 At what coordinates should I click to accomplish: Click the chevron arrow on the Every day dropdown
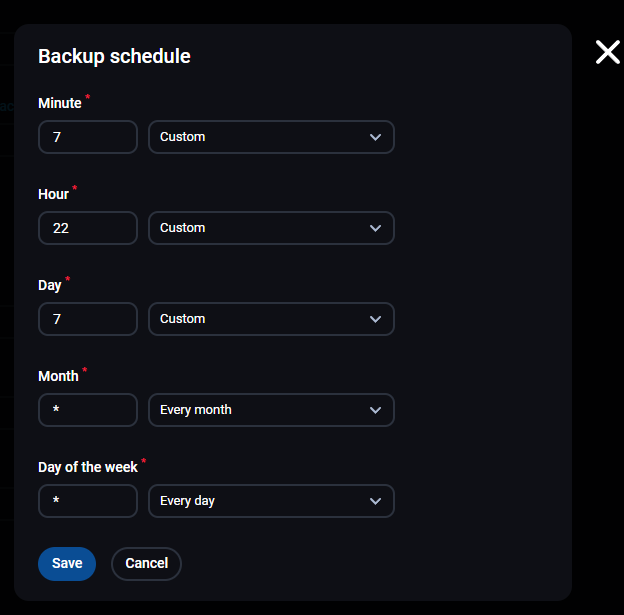375,501
